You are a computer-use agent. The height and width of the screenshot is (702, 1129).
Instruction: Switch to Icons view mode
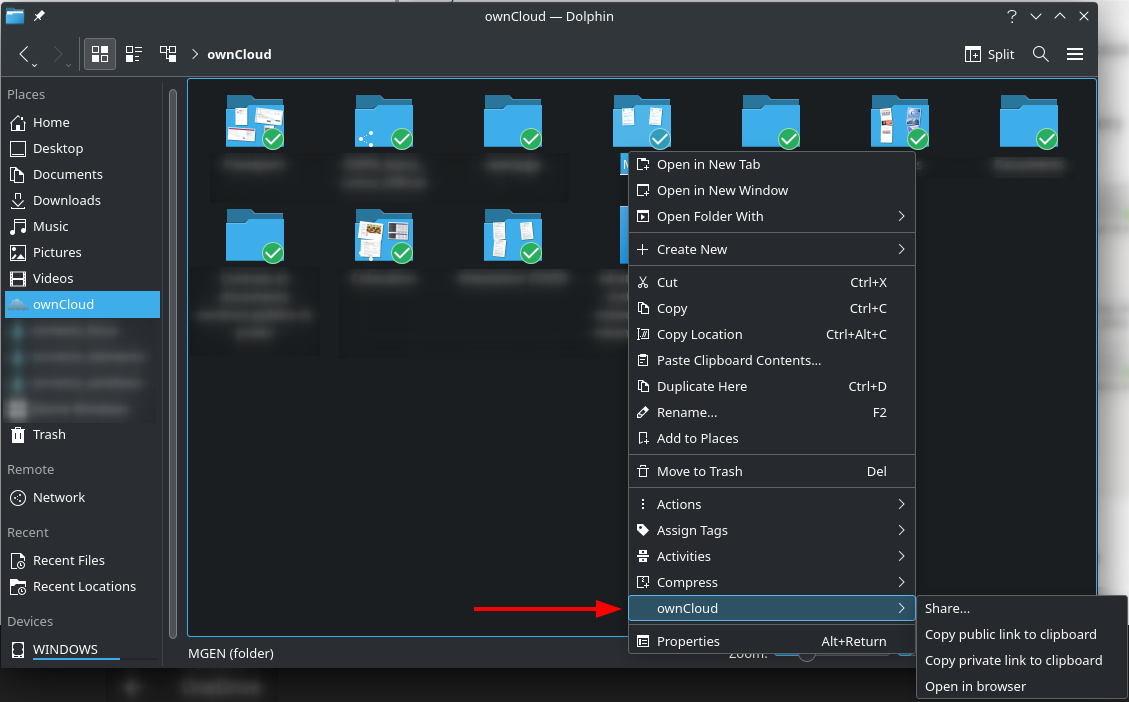pos(99,54)
